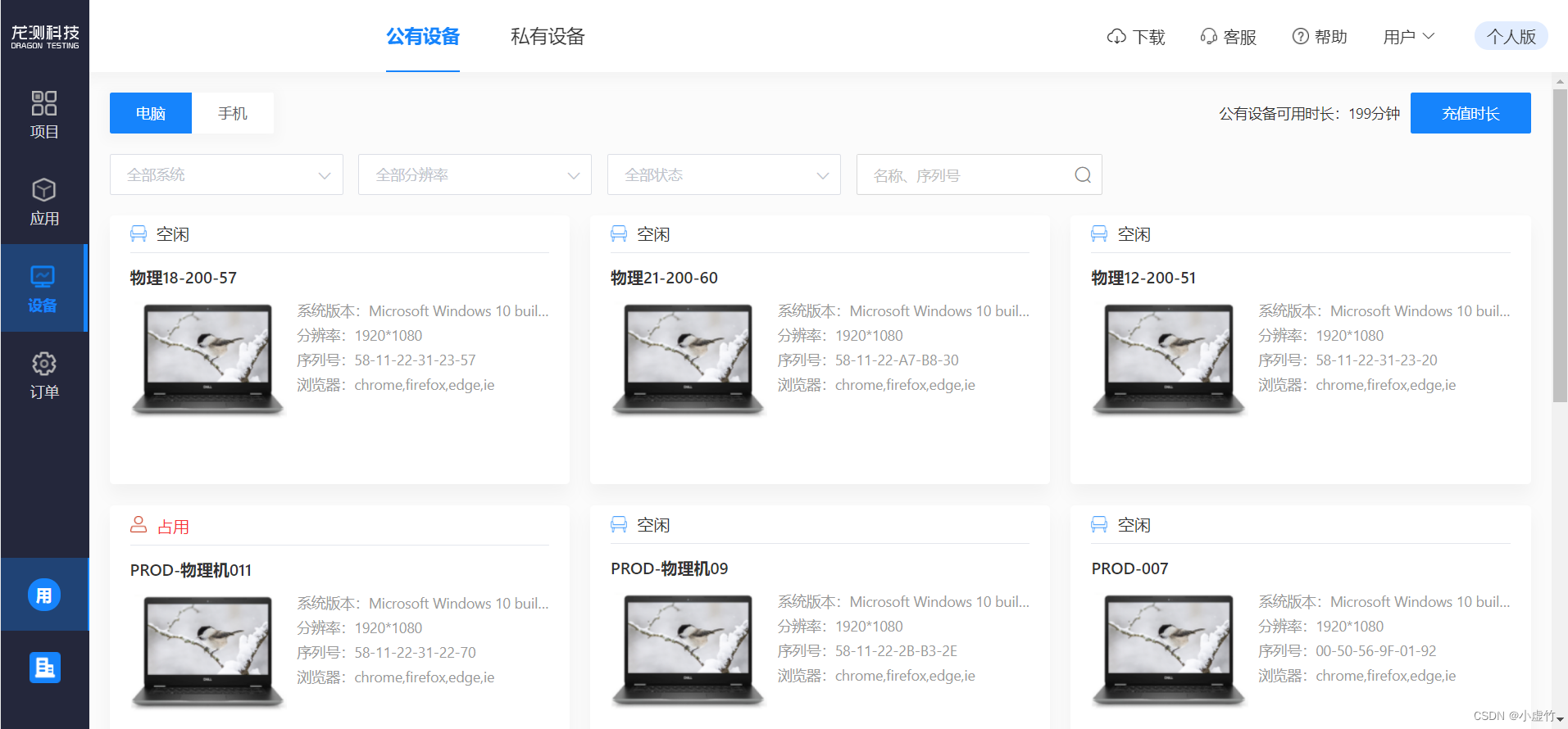The image size is (1568, 729).
Task: Open the 订单 sidebar section
Action: (x=44, y=375)
